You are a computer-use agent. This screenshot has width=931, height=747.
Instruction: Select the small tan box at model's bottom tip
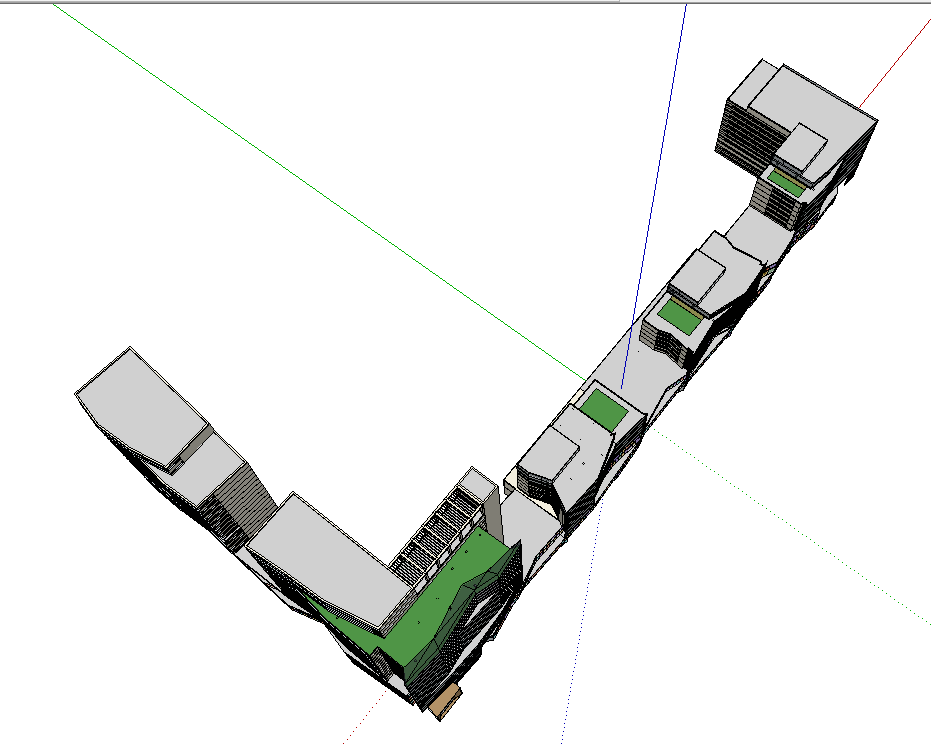[445, 701]
